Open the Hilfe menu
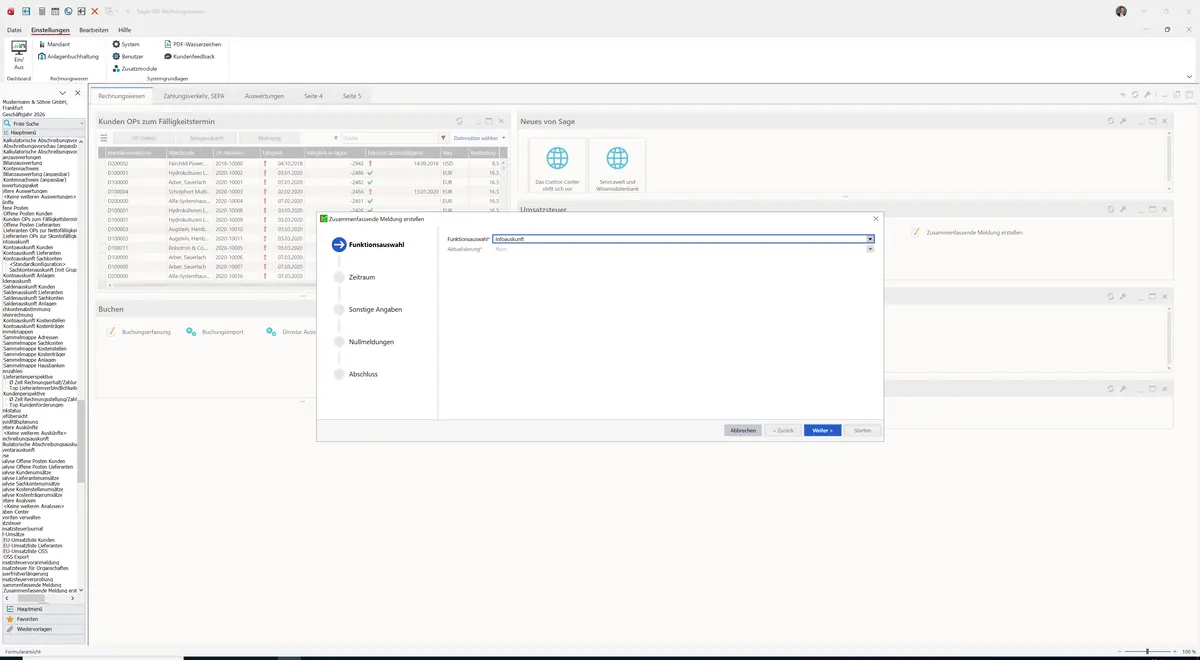 (x=124, y=30)
